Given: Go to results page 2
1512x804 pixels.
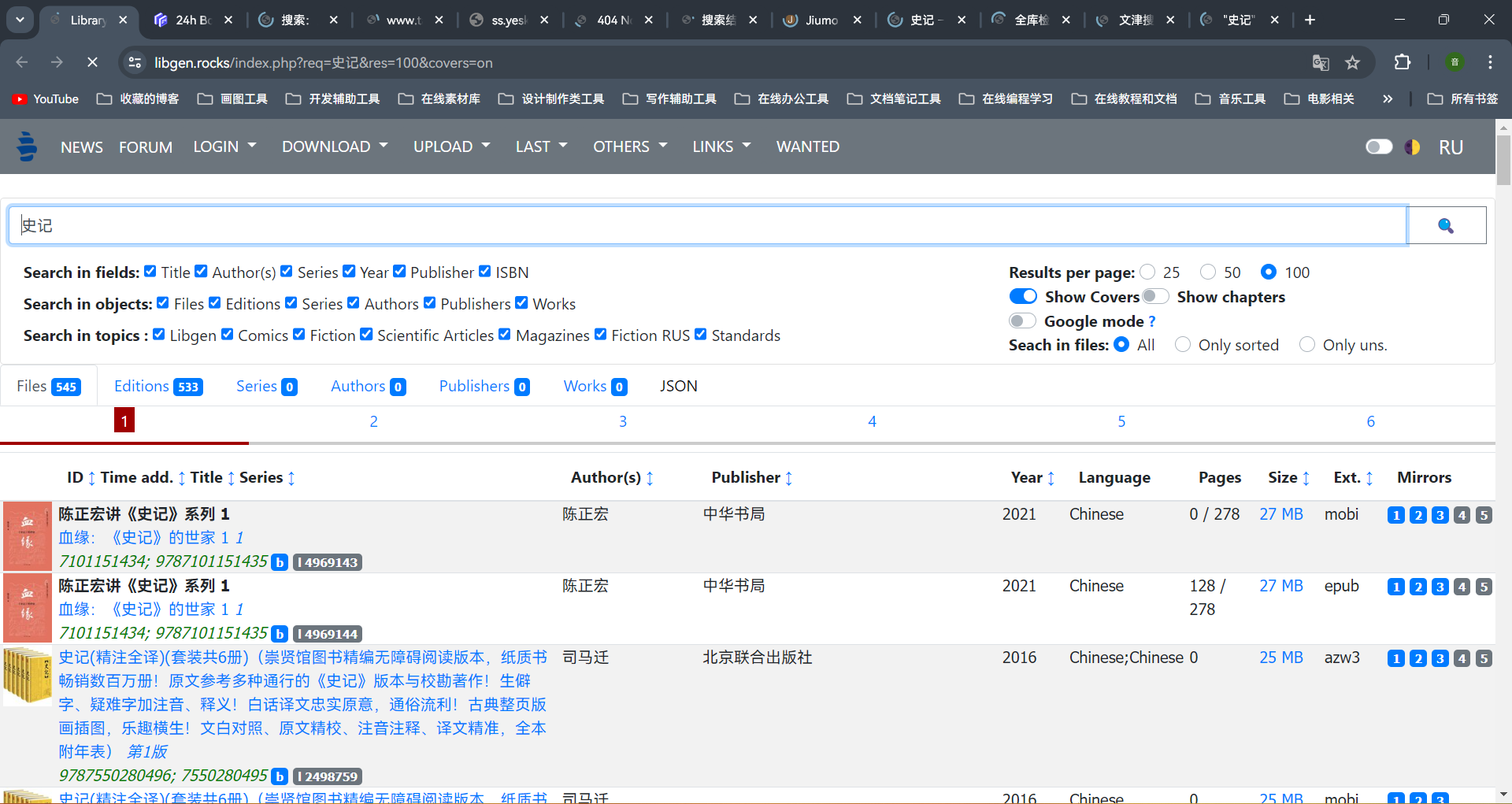Looking at the screenshot, I should [373, 421].
